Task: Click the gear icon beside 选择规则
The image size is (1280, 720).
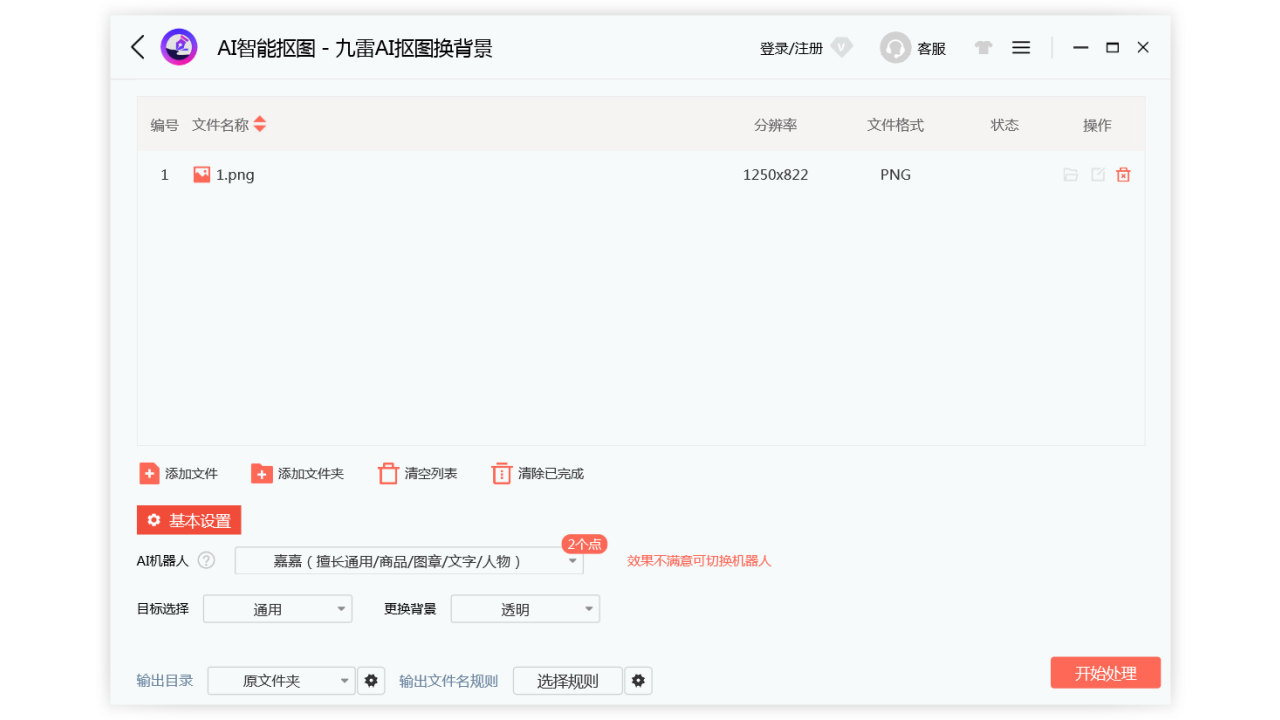Action: (x=638, y=680)
